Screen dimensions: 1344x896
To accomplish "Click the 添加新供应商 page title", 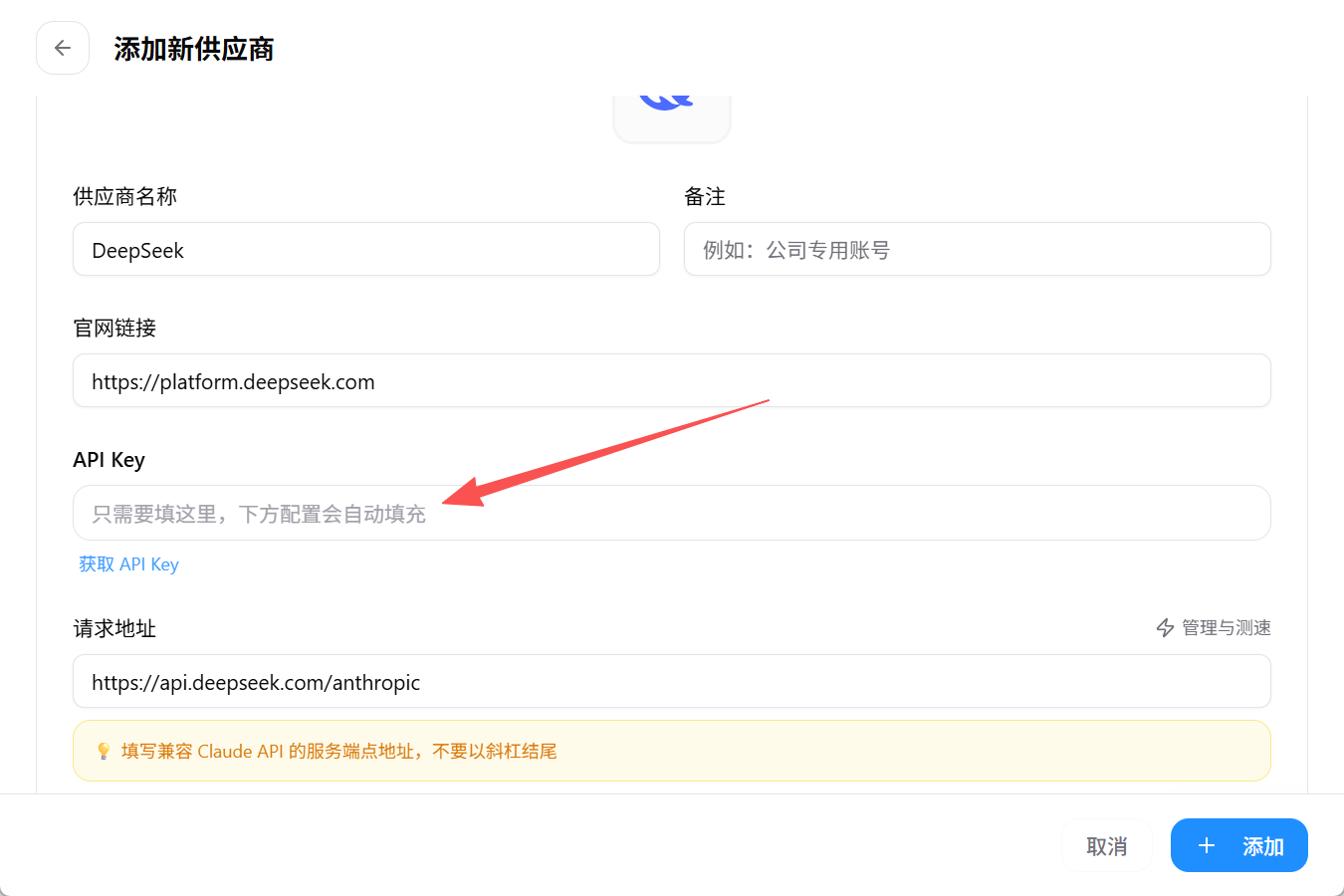I will tap(194, 49).
